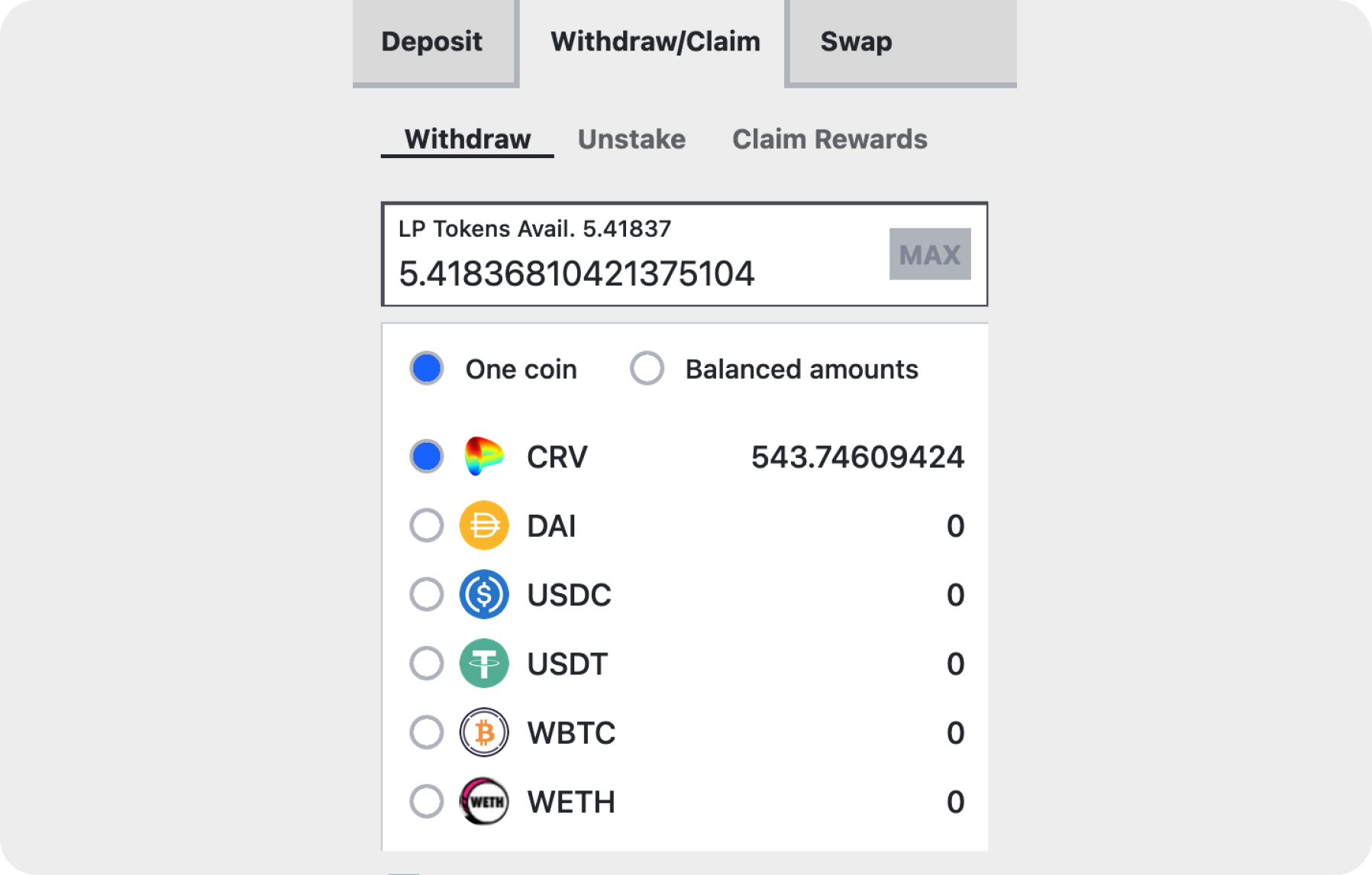Click the DAI amount value 0
1372x875 pixels.
click(x=955, y=526)
